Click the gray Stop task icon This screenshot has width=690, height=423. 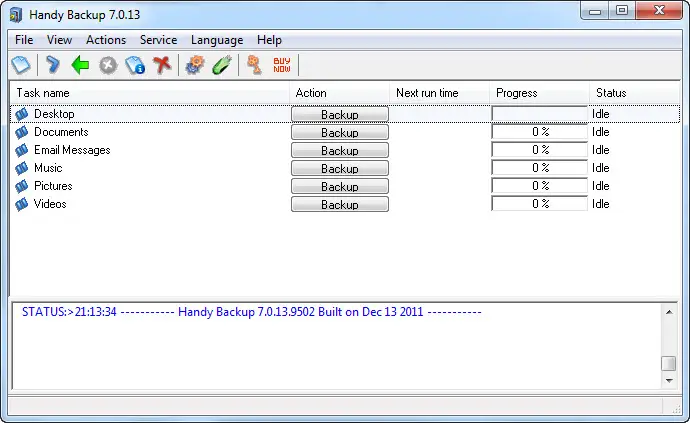108,65
